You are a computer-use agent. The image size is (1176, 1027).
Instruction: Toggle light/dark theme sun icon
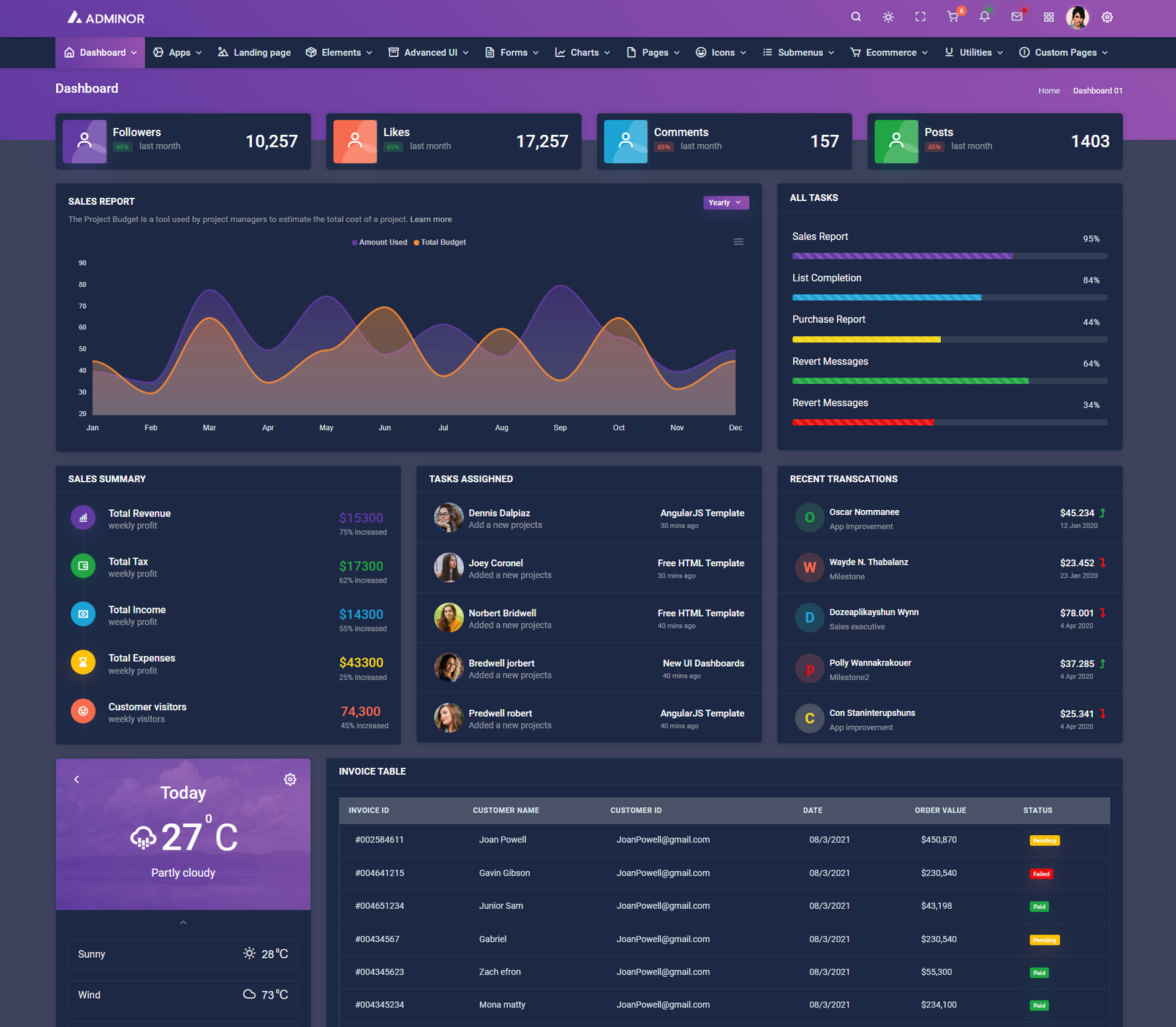888,17
